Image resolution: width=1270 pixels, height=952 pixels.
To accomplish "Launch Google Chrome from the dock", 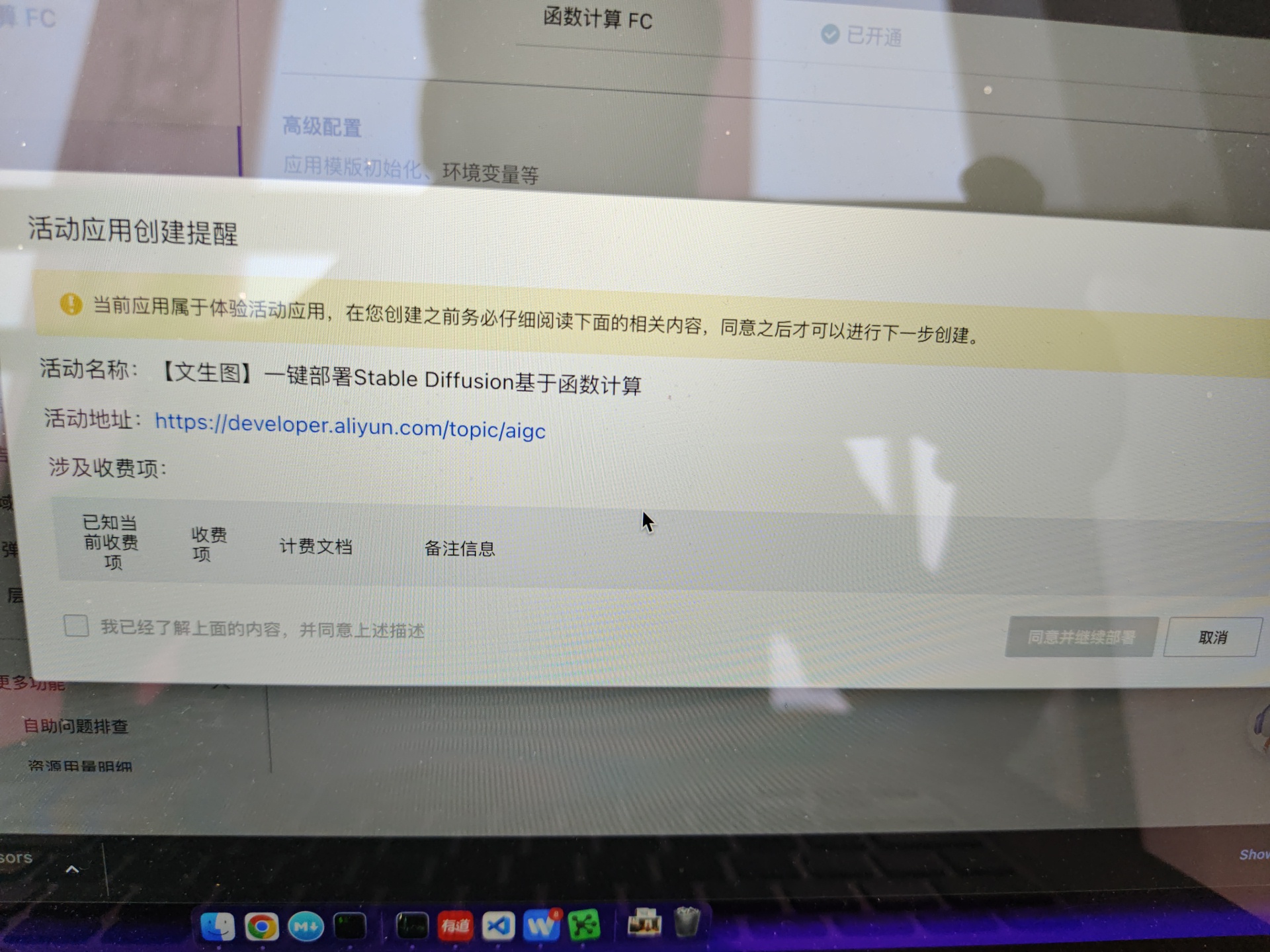I will tap(261, 926).
